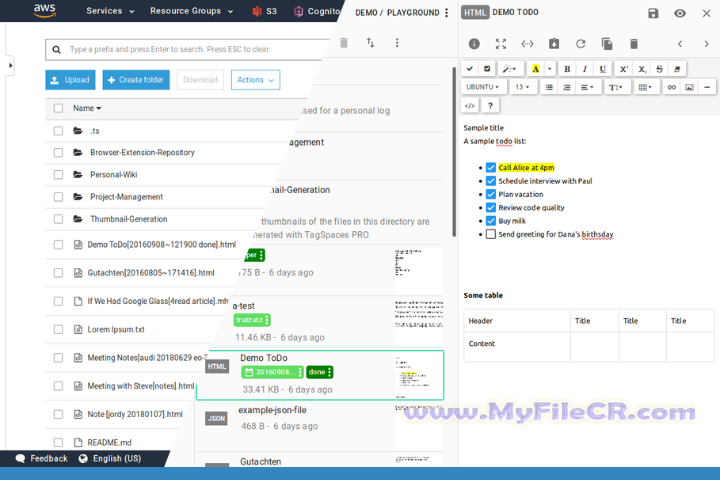
Task: Click the S3 prefix search field
Action: (188, 50)
